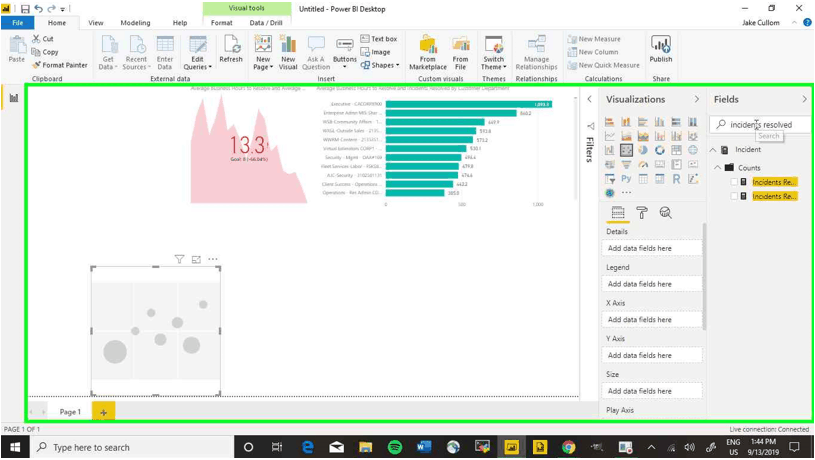Click the Visualizations pane scrollbar
This screenshot has height=460, width=815.
point(704,275)
